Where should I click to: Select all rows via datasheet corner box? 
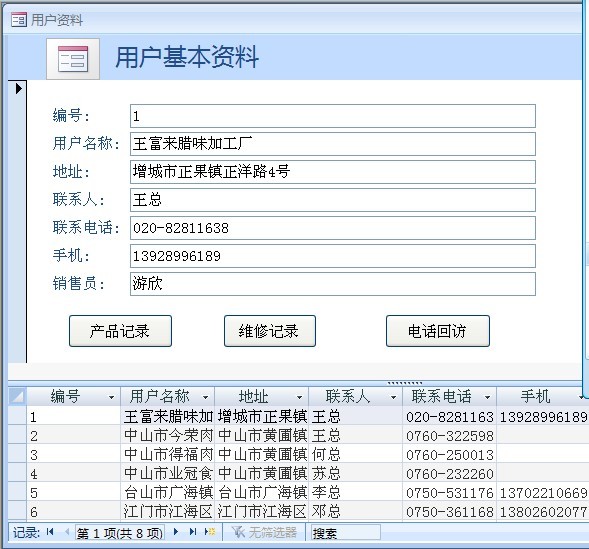tap(17, 396)
